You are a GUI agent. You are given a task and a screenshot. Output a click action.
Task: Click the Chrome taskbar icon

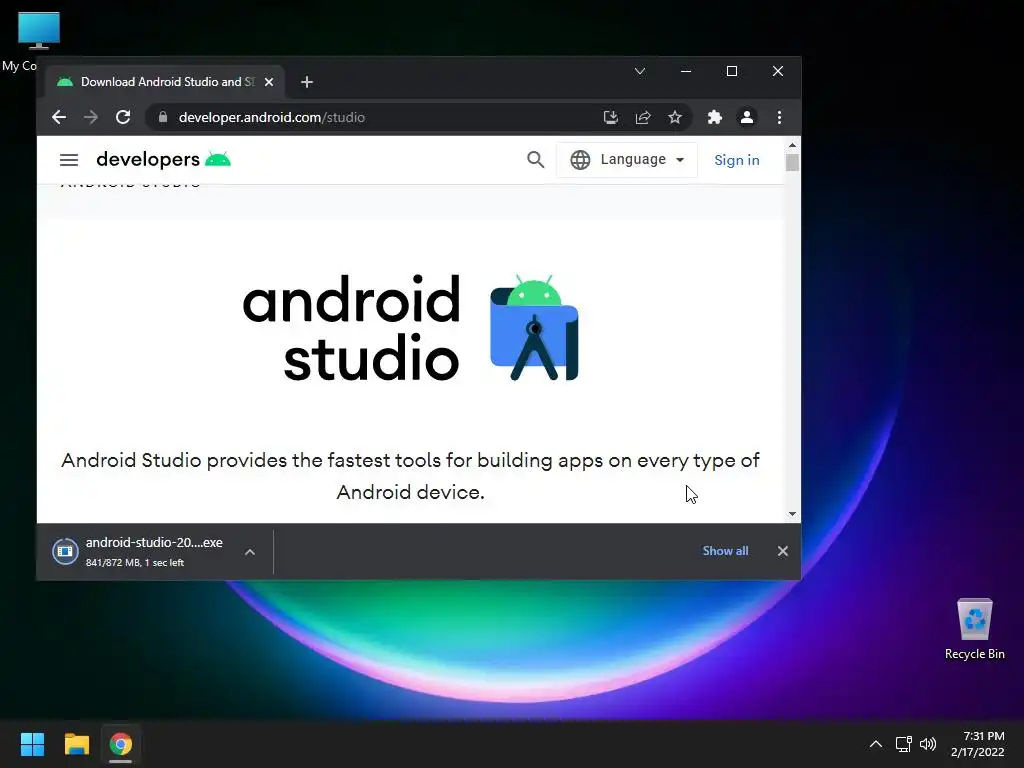(121, 744)
